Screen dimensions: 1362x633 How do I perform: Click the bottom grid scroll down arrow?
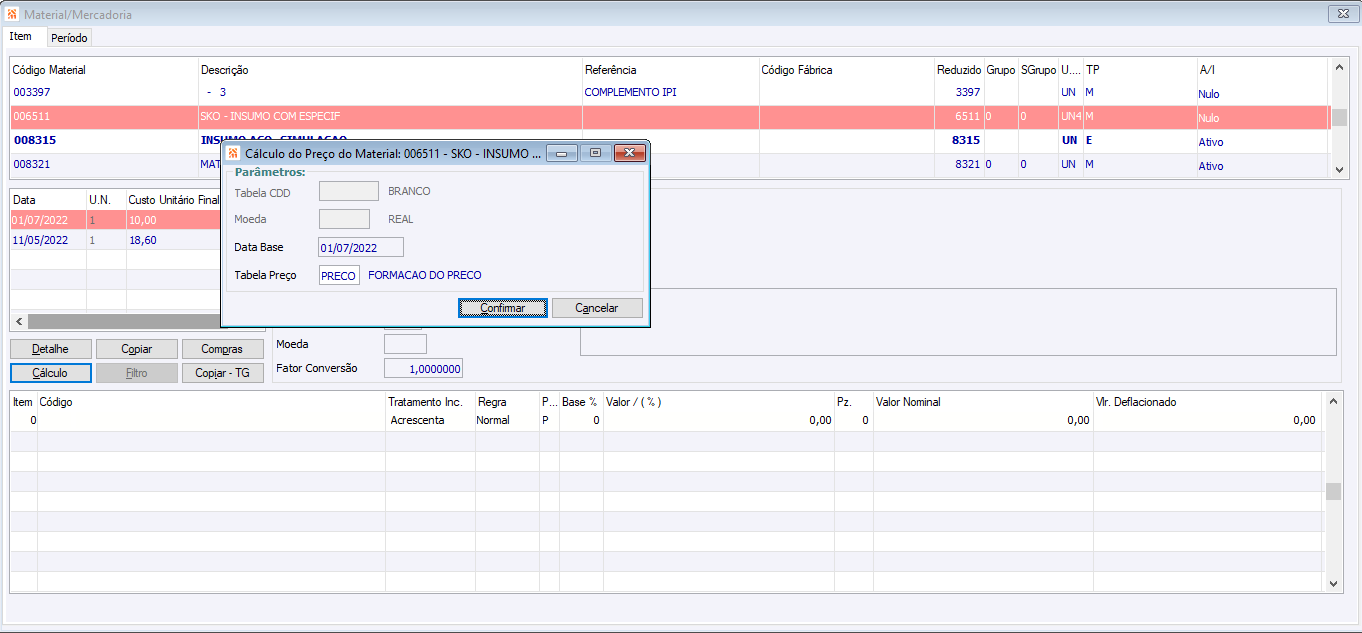[1333, 583]
